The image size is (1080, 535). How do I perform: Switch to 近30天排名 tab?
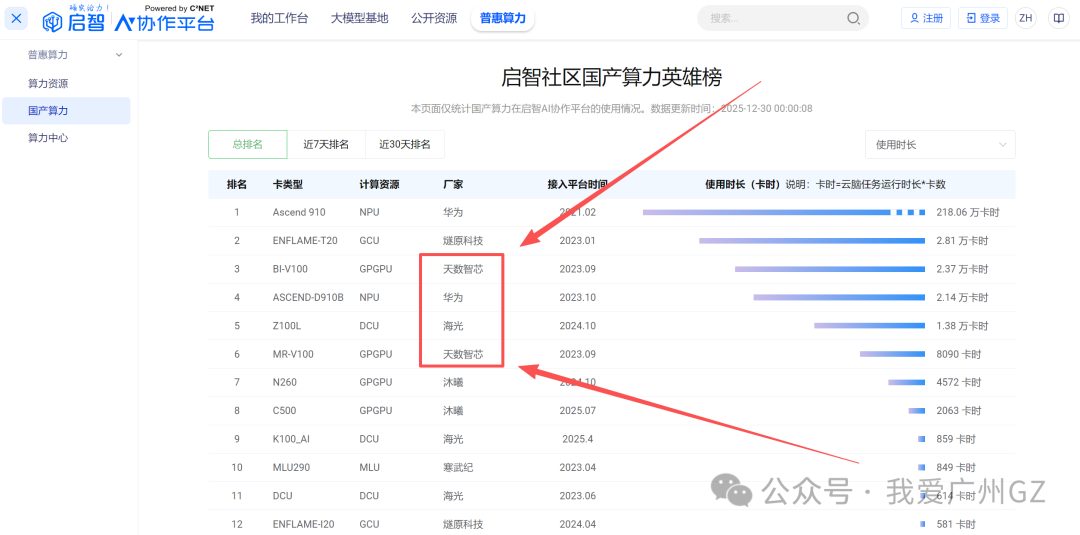click(404, 145)
